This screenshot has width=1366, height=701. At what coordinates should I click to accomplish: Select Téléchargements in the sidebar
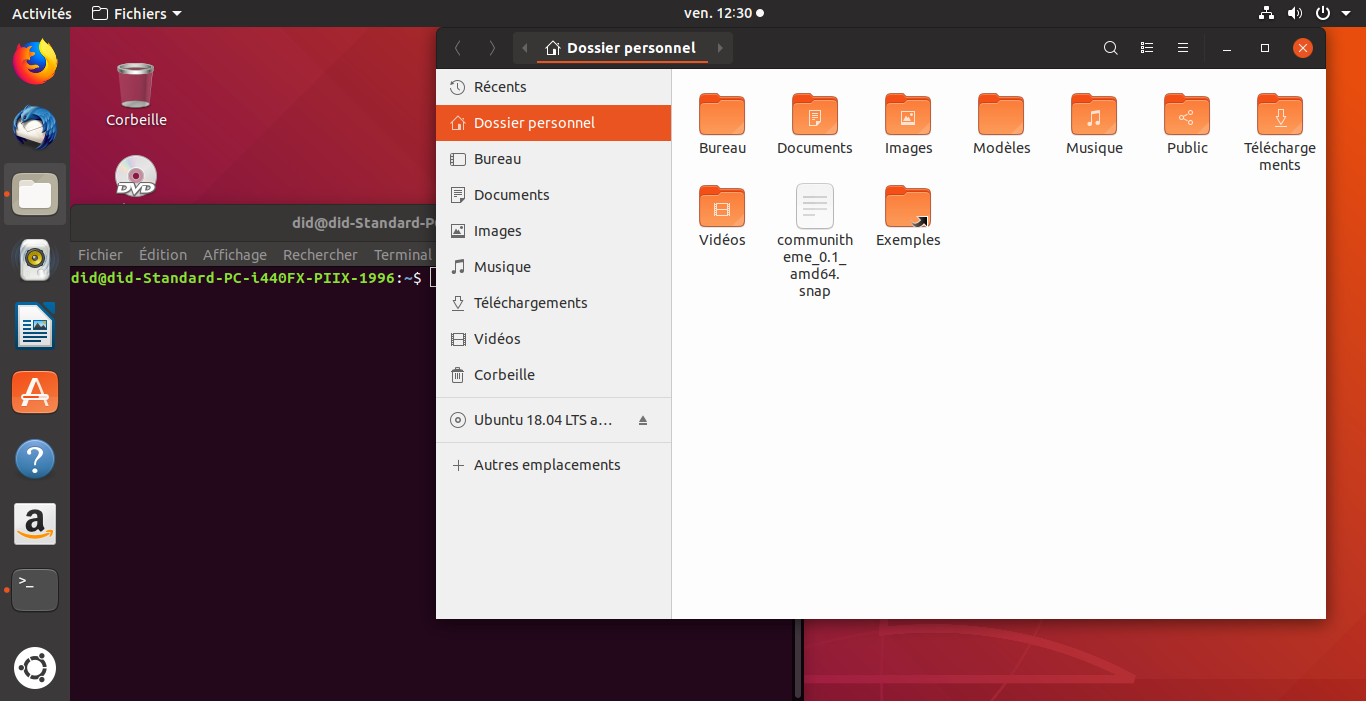553,303
